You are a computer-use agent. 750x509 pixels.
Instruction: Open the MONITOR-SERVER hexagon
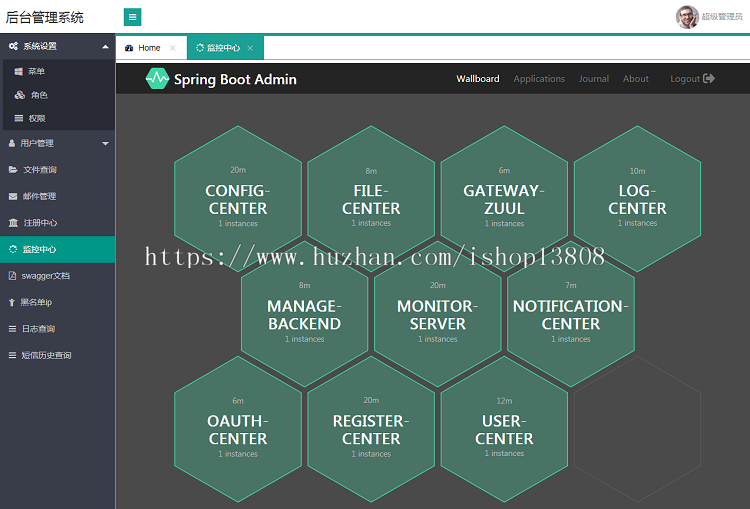pos(438,314)
